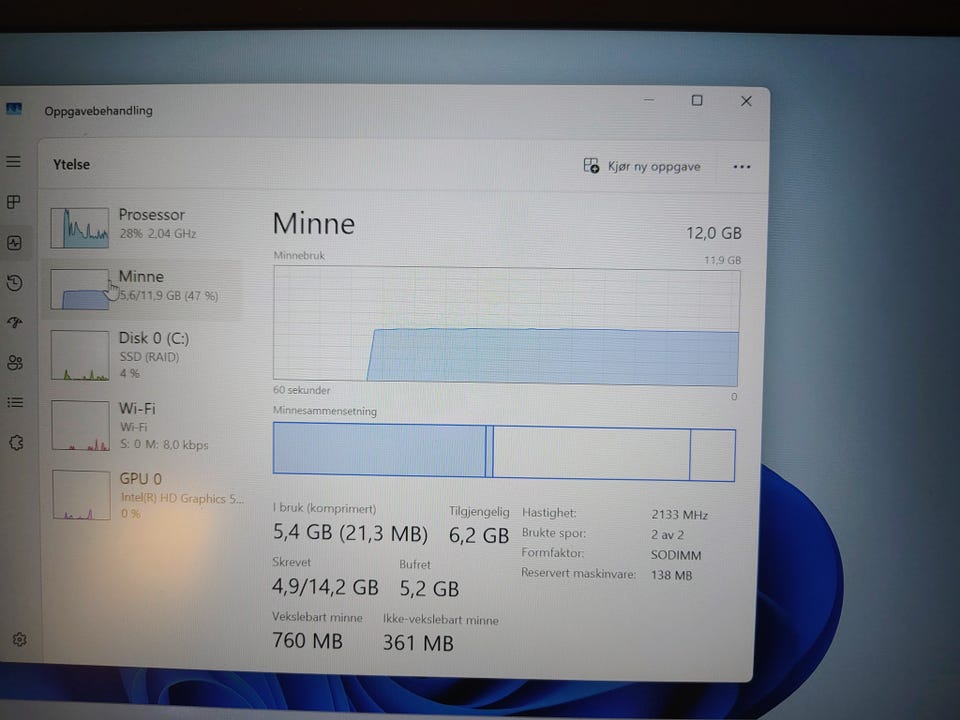Open the Details list icon in sidebar
The image size is (960, 720).
pyautogui.click(x=15, y=402)
